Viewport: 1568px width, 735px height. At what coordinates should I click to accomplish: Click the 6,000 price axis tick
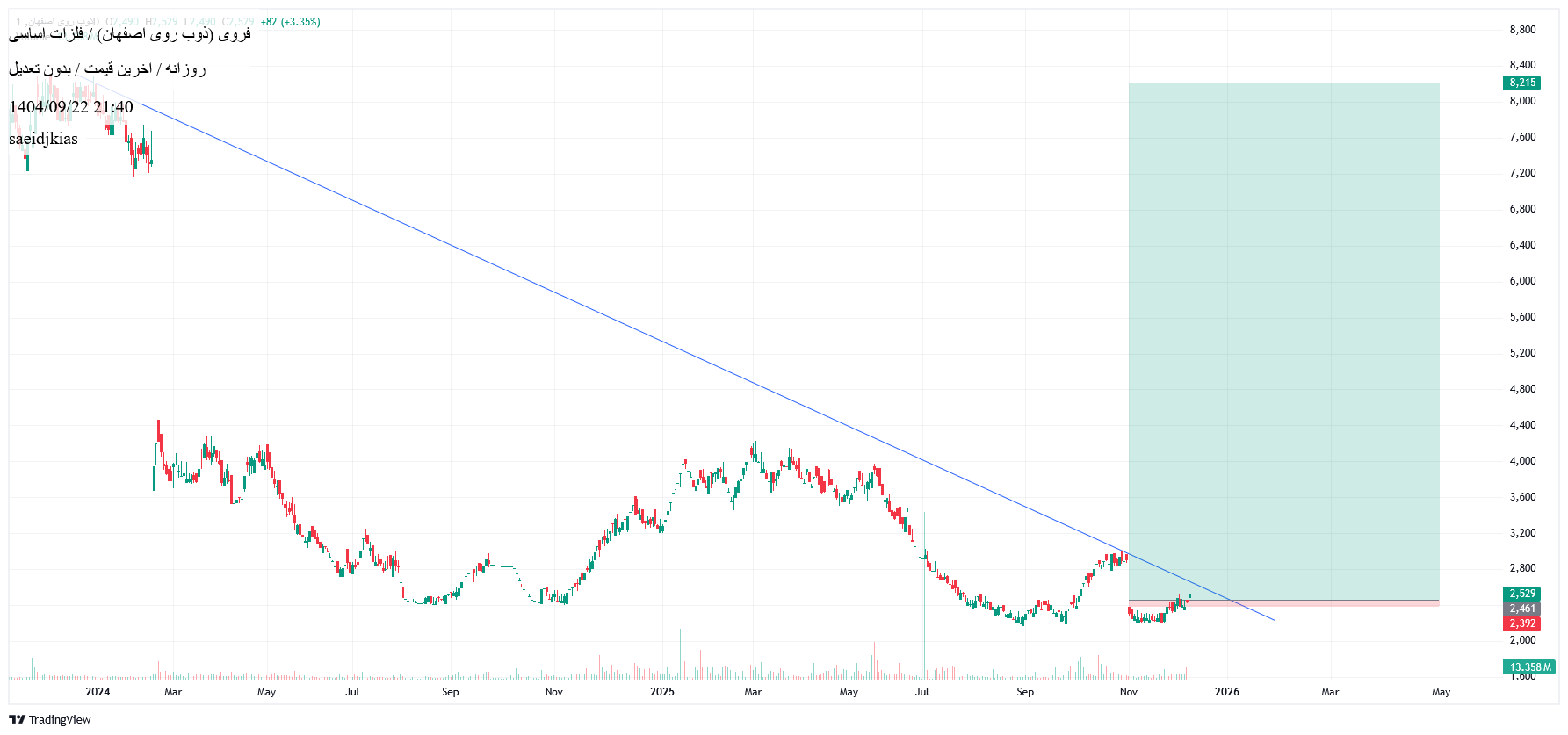[x=1522, y=281]
